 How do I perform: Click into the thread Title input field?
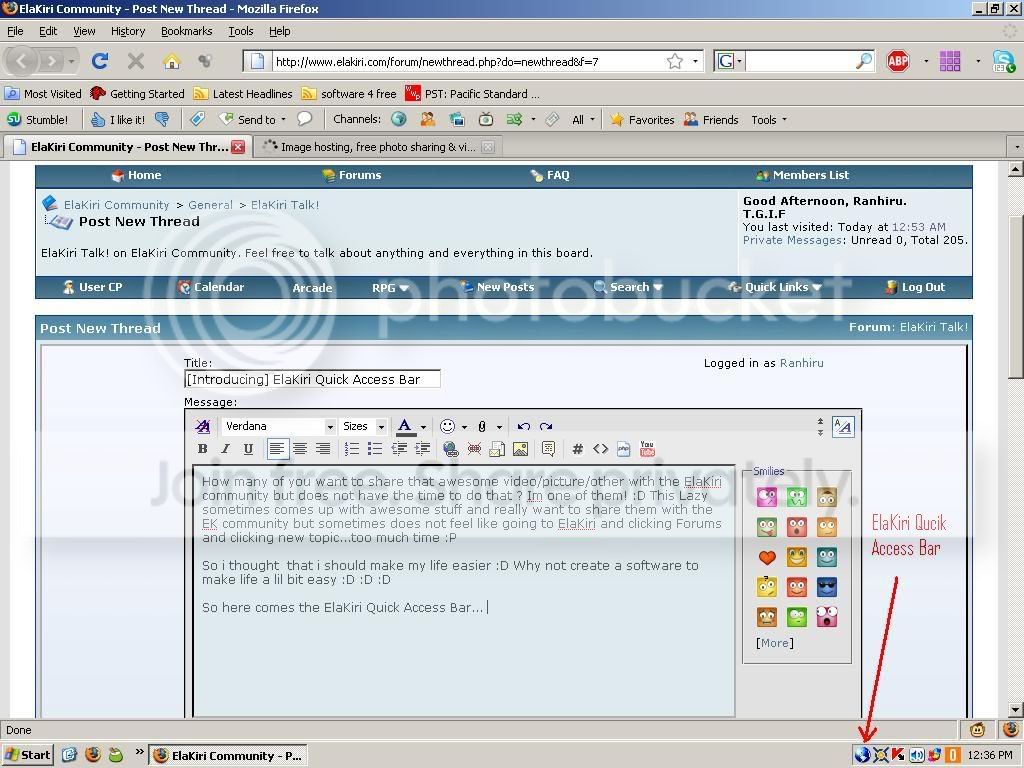click(312, 379)
